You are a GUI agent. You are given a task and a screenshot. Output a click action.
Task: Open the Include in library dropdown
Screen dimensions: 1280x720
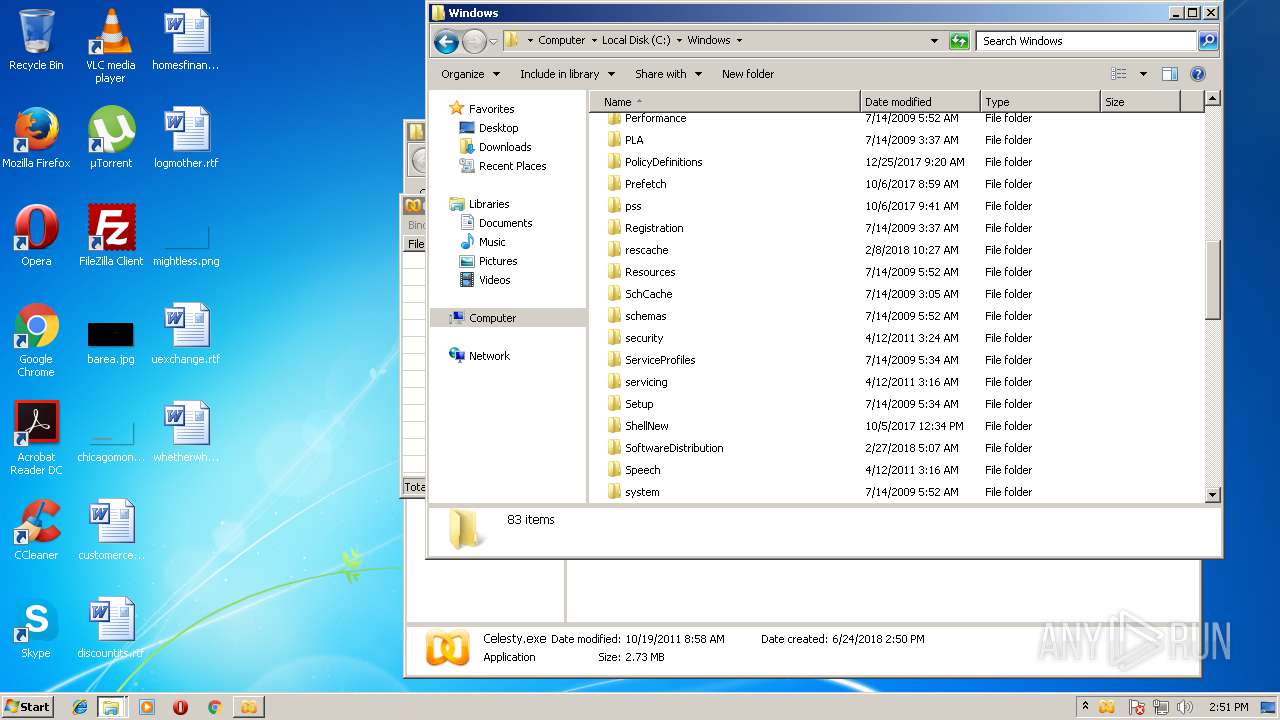567,74
